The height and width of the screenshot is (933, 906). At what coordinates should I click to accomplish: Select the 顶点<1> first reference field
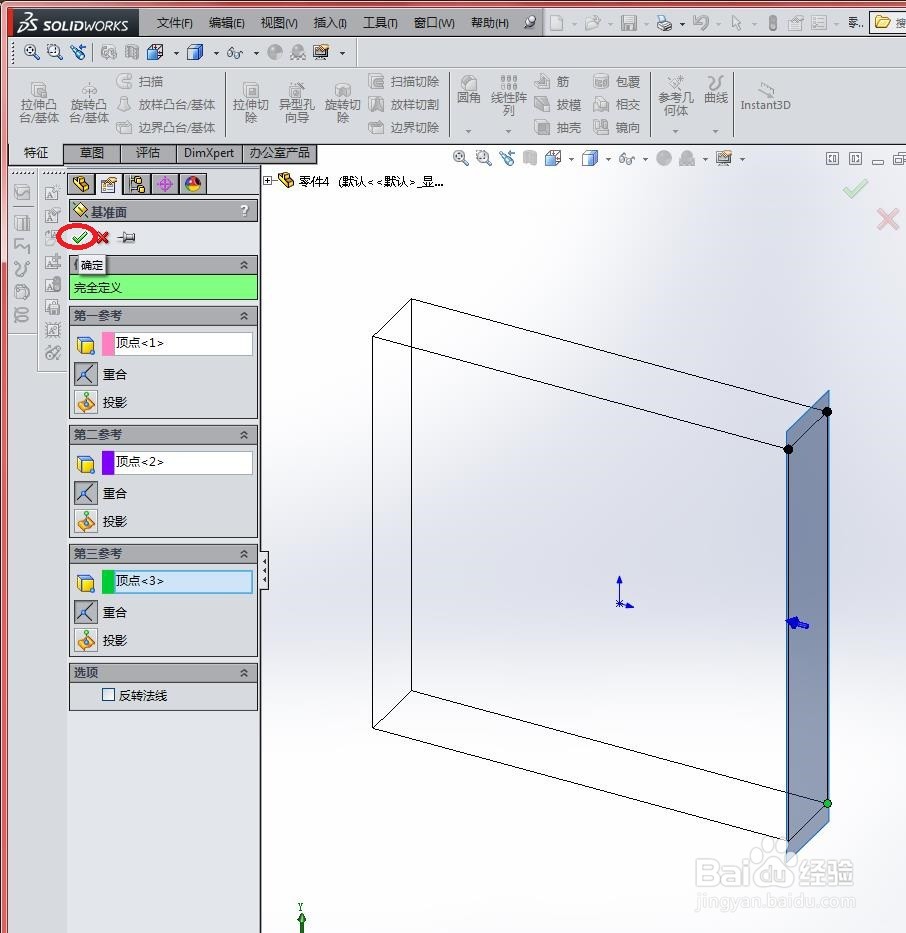point(184,343)
